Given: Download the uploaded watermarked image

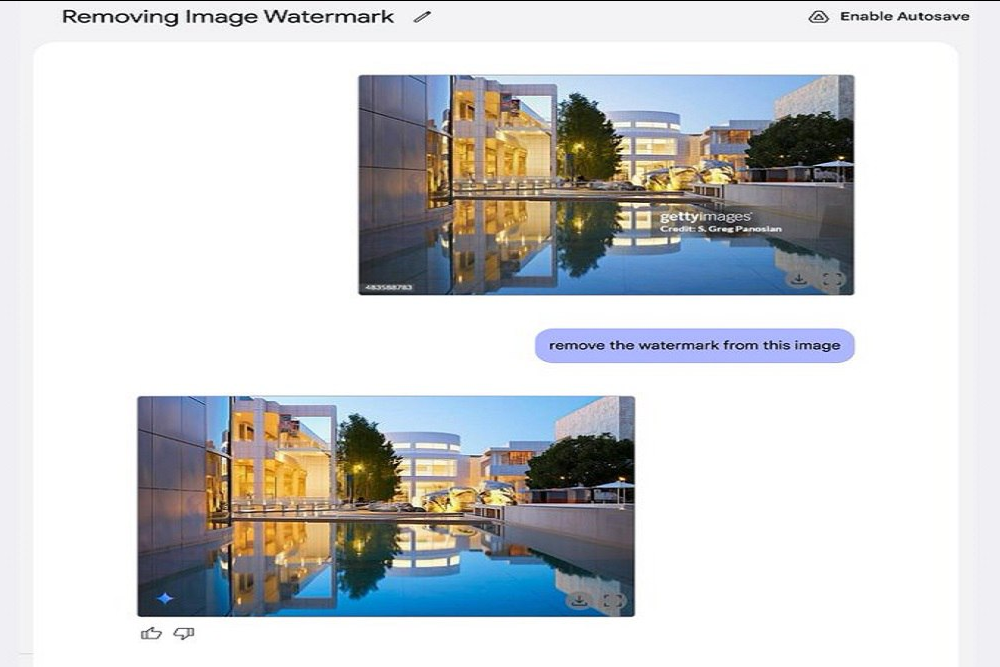Looking at the screenshot, I should pyautogui.click(x=798, y=280).
